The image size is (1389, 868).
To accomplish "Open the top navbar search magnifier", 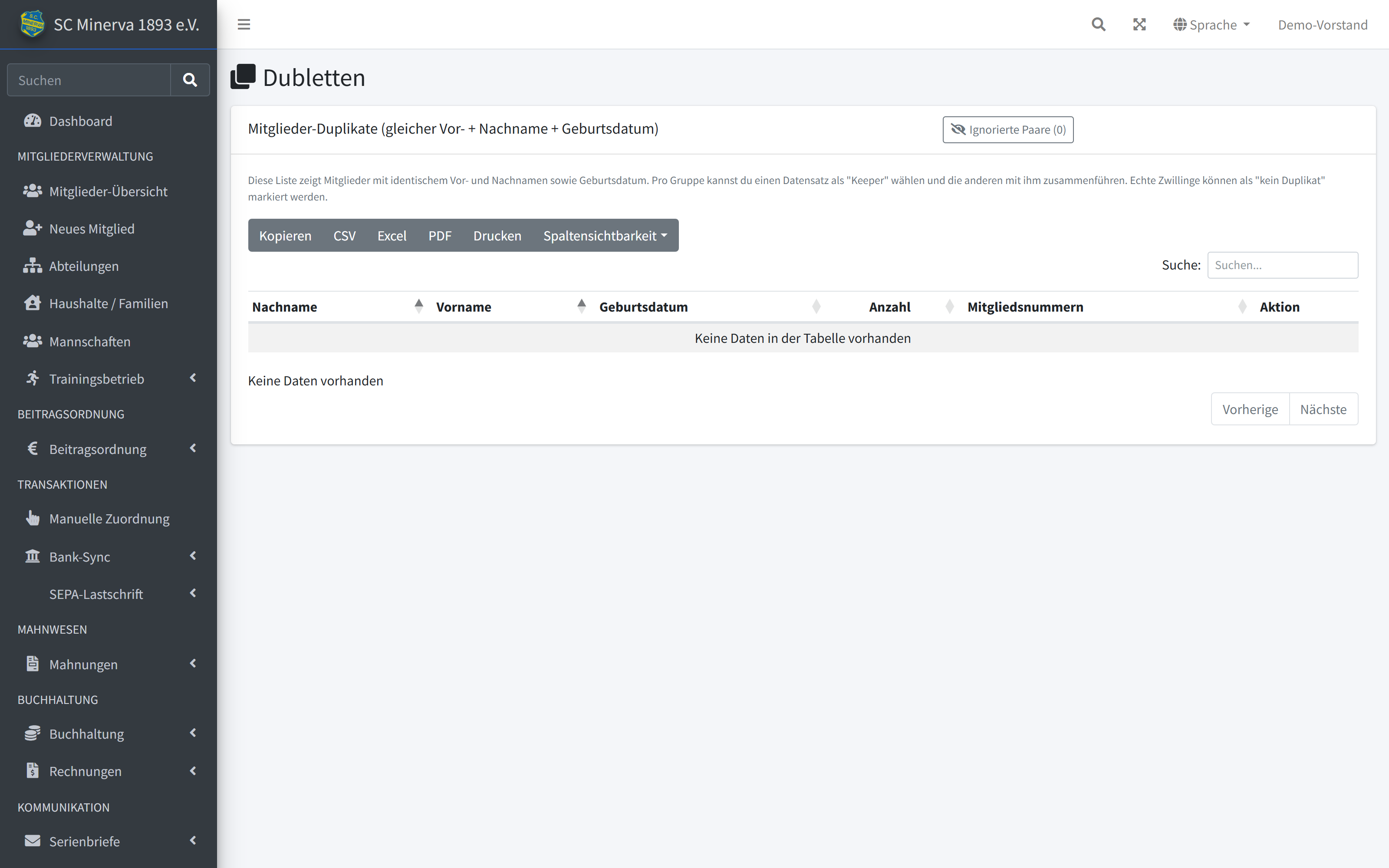I will click(1098, 25).
